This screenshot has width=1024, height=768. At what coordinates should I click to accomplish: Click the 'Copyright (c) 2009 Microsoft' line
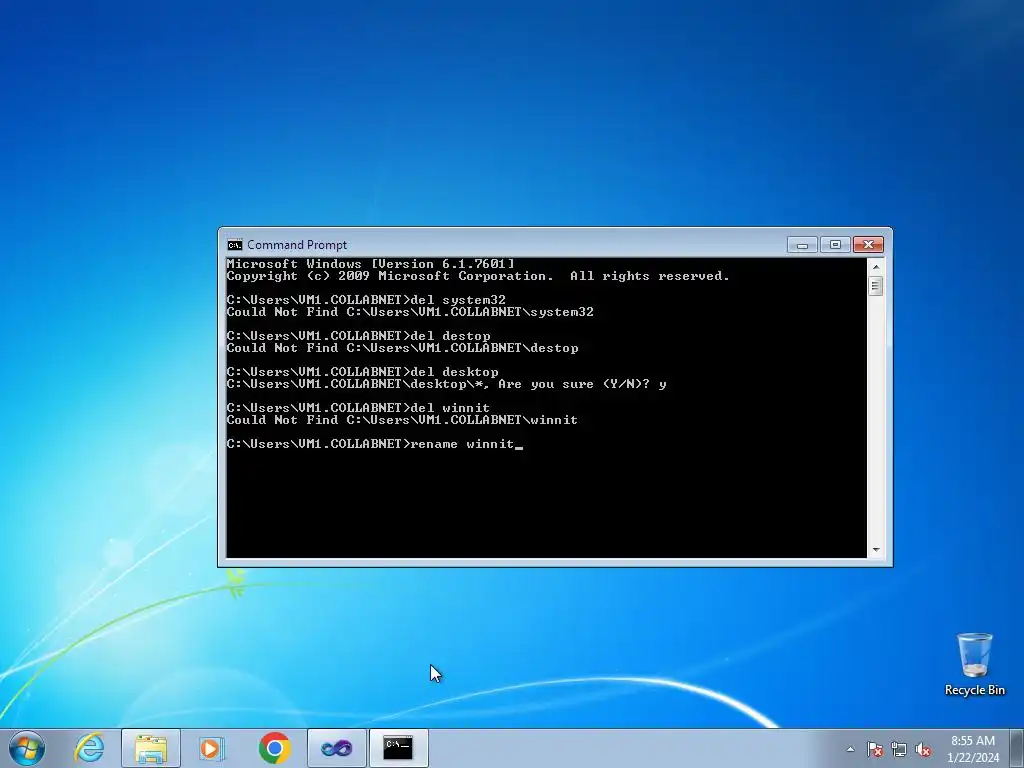point(478,276)
